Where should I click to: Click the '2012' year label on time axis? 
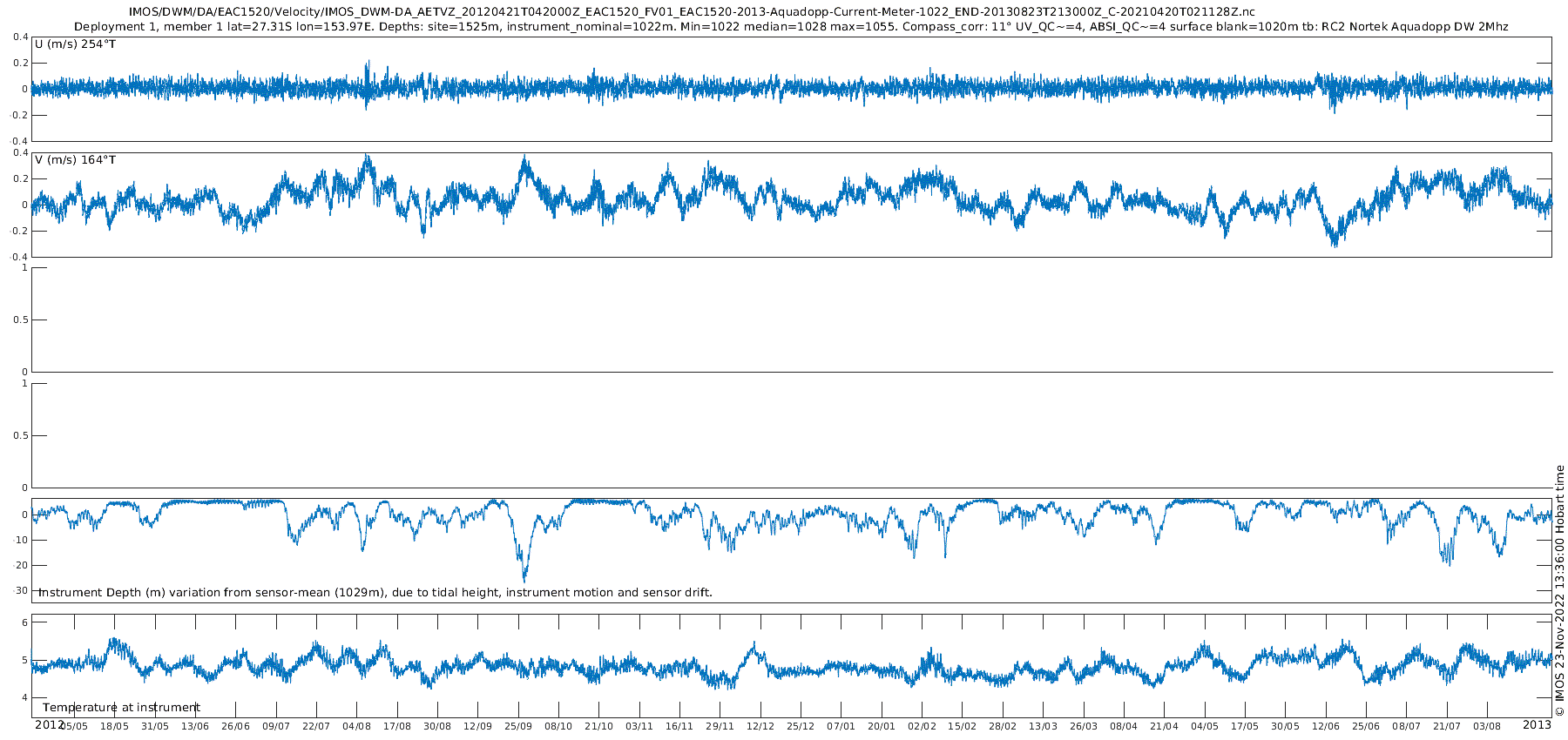point(49,724)
